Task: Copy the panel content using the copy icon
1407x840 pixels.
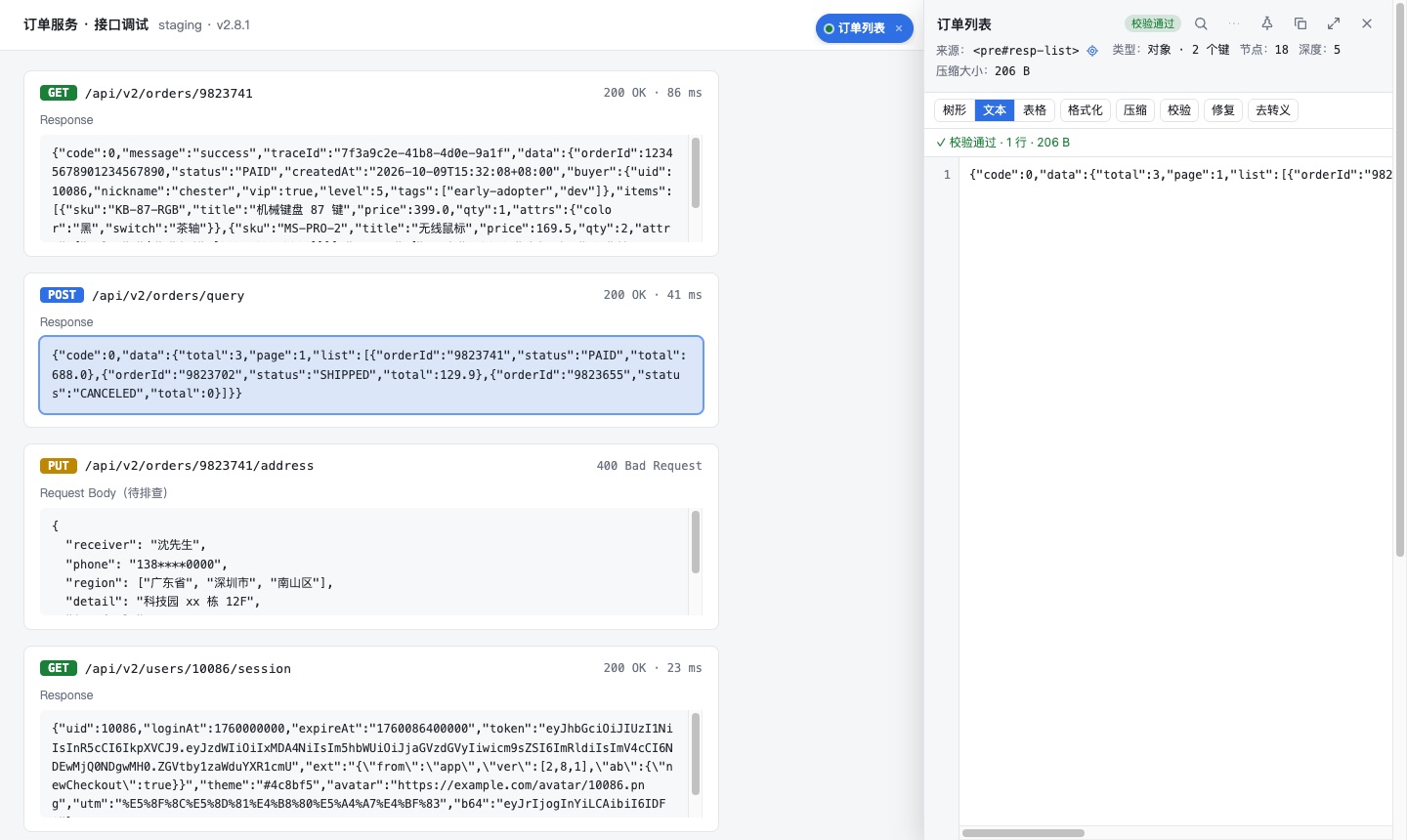Action: [x=1300, y=23]
